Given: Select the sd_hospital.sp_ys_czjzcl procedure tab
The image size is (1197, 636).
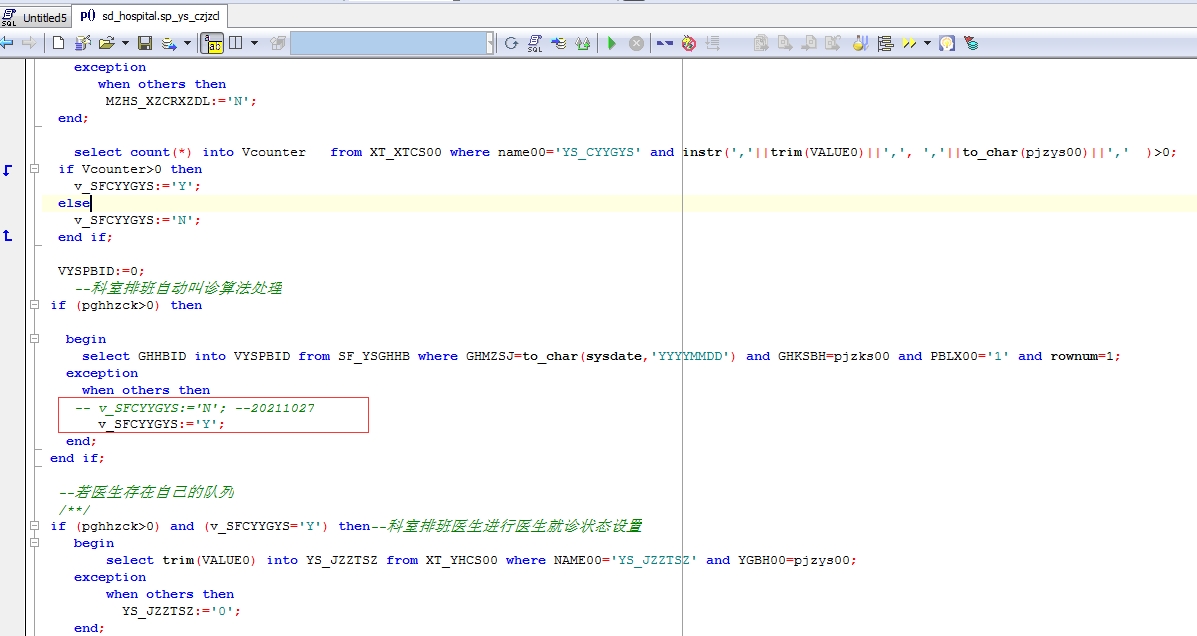Looking at the screenshot, I should click(151, 16).
